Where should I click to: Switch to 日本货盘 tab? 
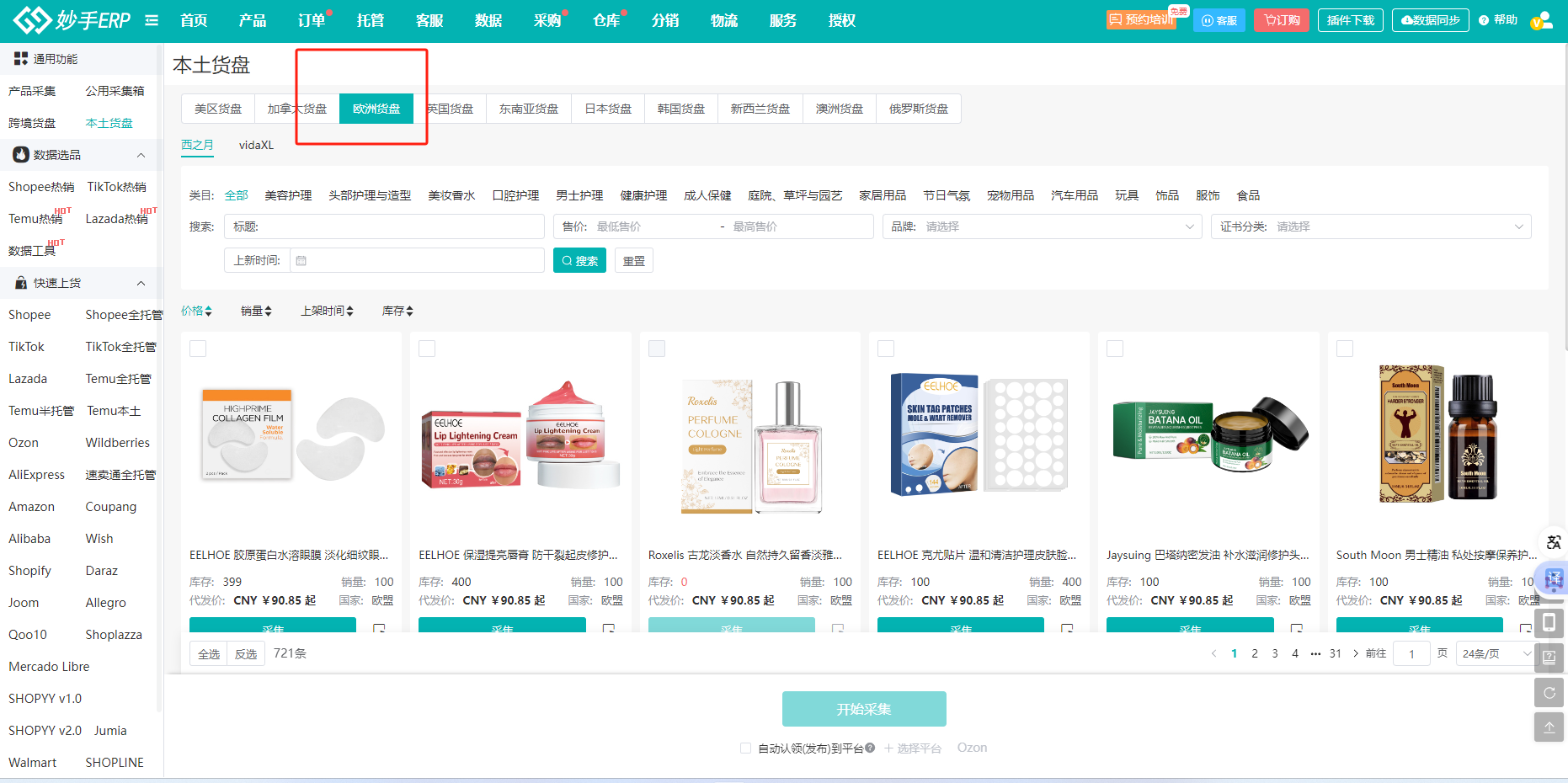point(608,109)
